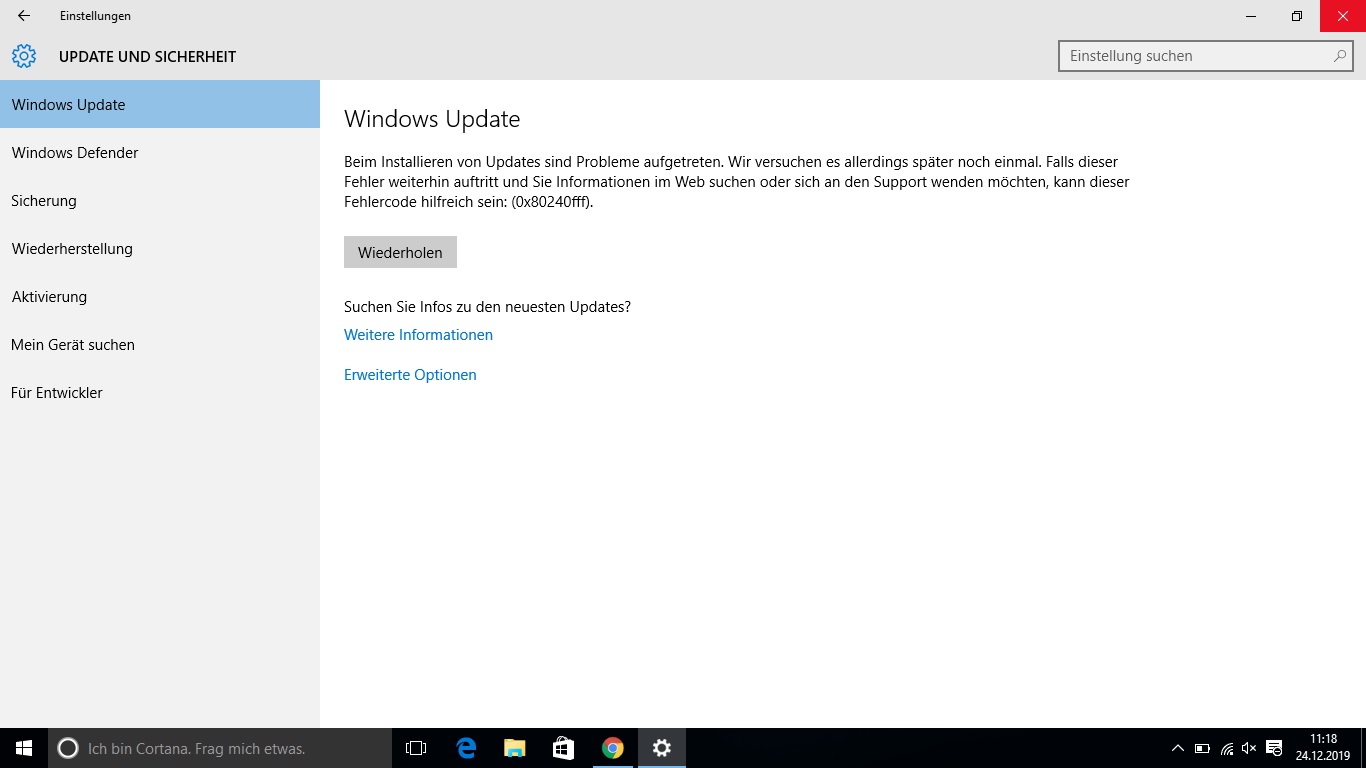Image resolution: width=1366 pixels, height=768 pixels.
Task: Open the Windows Start menu
Action: click(24, 748)
